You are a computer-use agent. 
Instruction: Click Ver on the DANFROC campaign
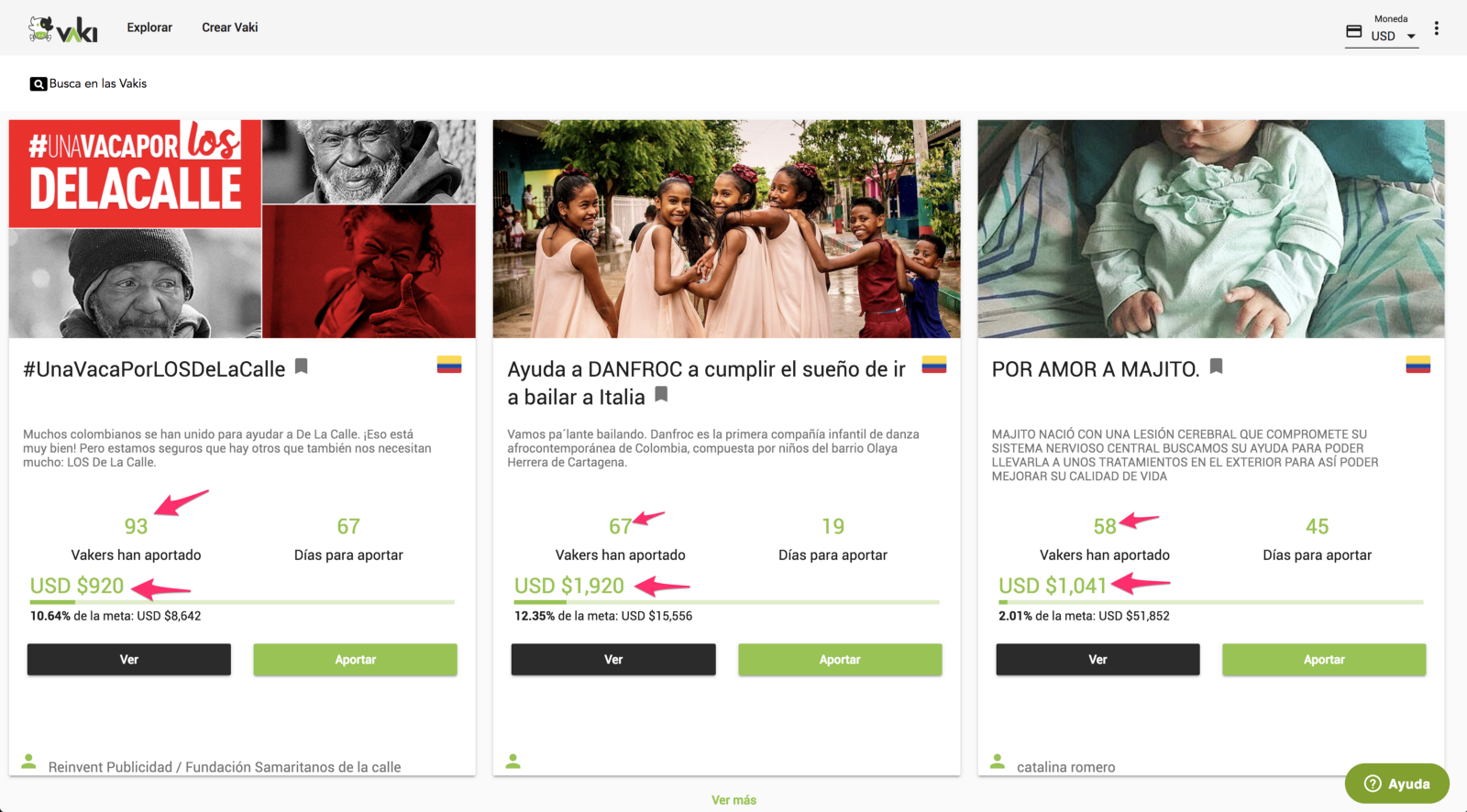tap(613, 660)
